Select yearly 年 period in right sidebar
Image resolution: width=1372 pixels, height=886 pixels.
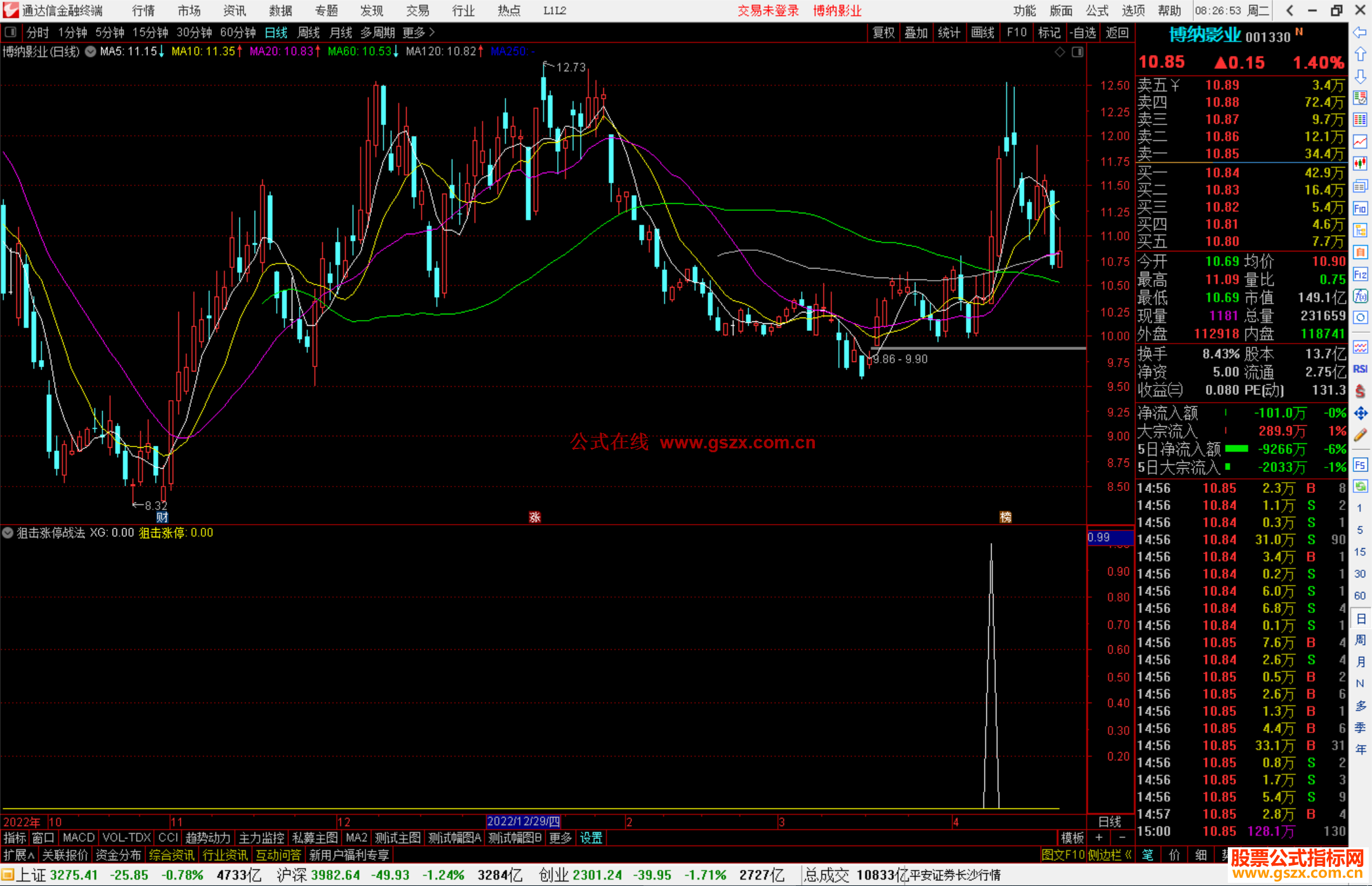pyautogui.click(x=1360, y=750)
